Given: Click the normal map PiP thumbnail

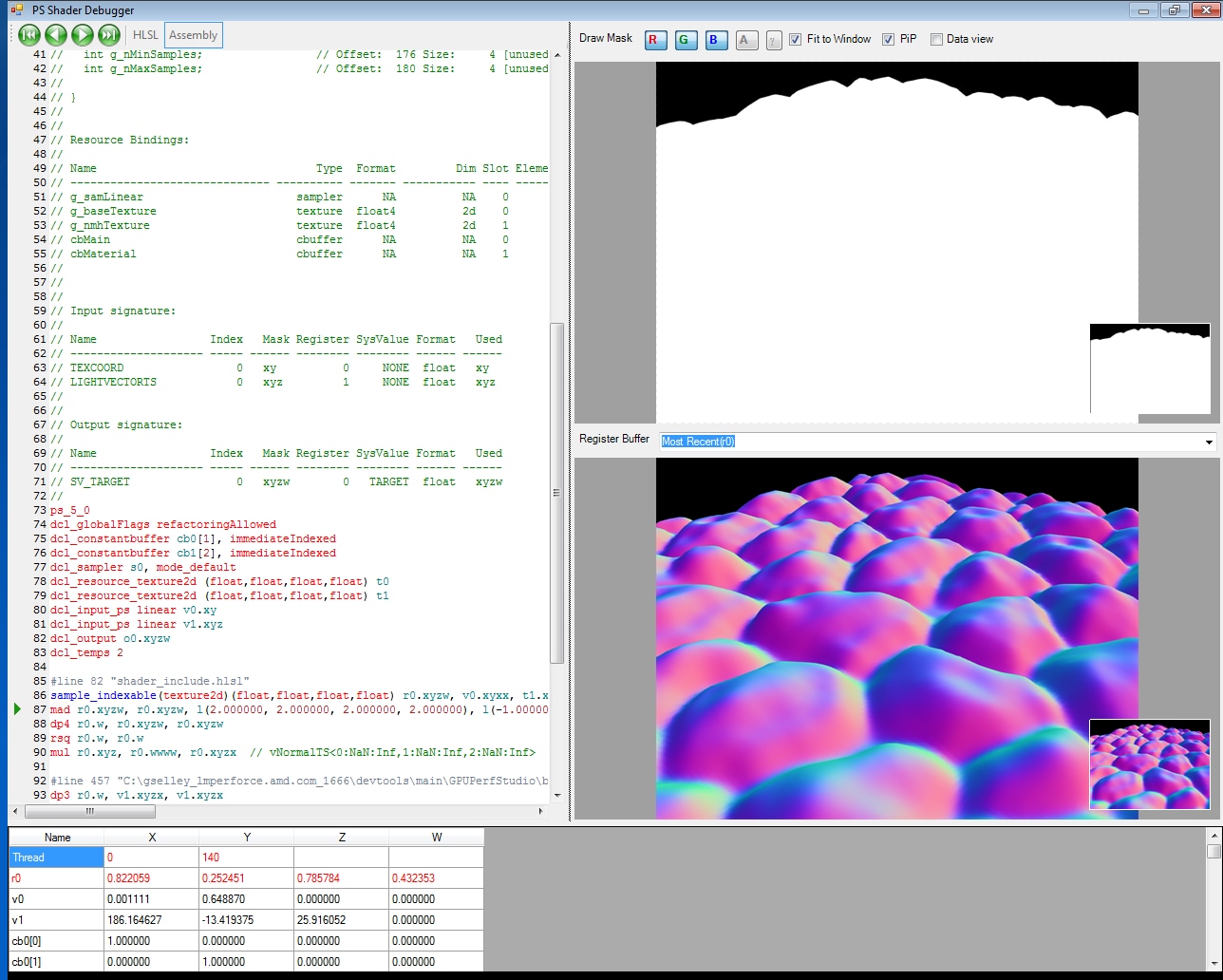Looking at the screenshot, I should point(1150,763).
